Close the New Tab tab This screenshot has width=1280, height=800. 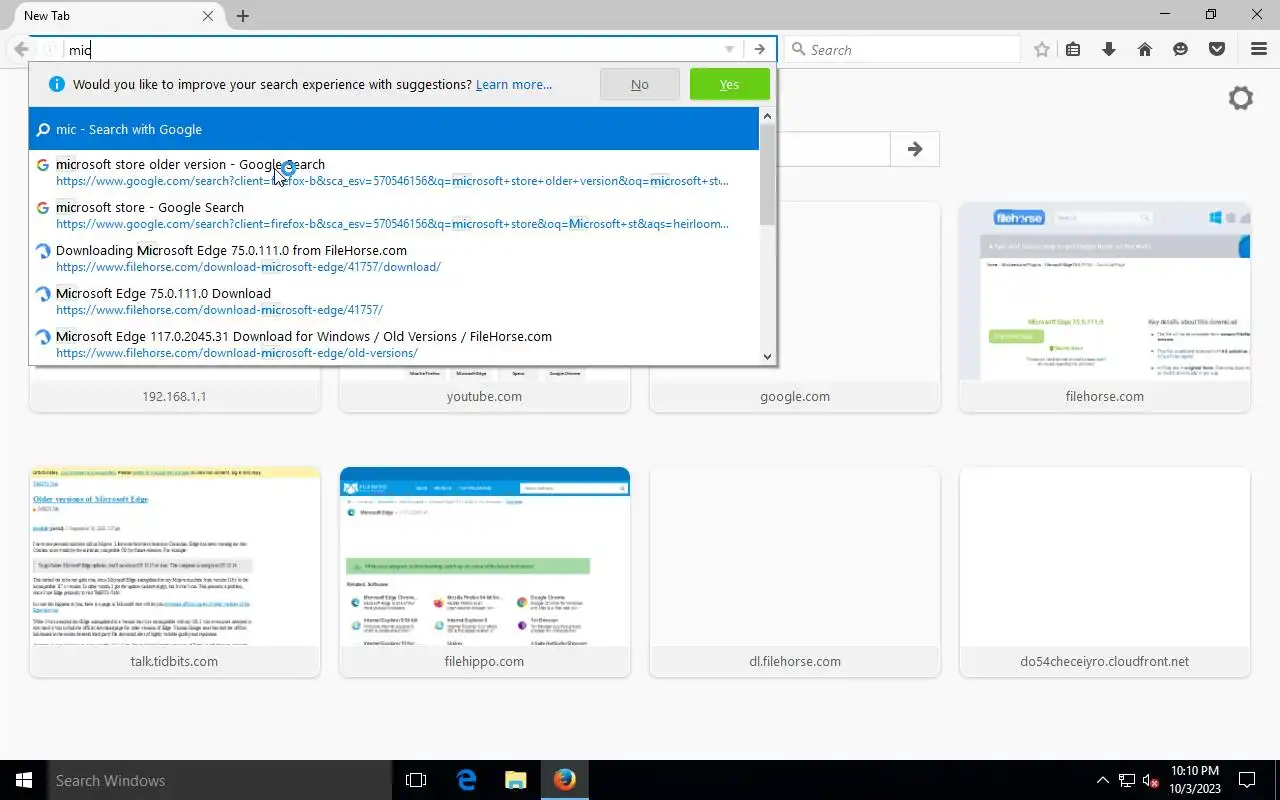[x=208, y=16]
